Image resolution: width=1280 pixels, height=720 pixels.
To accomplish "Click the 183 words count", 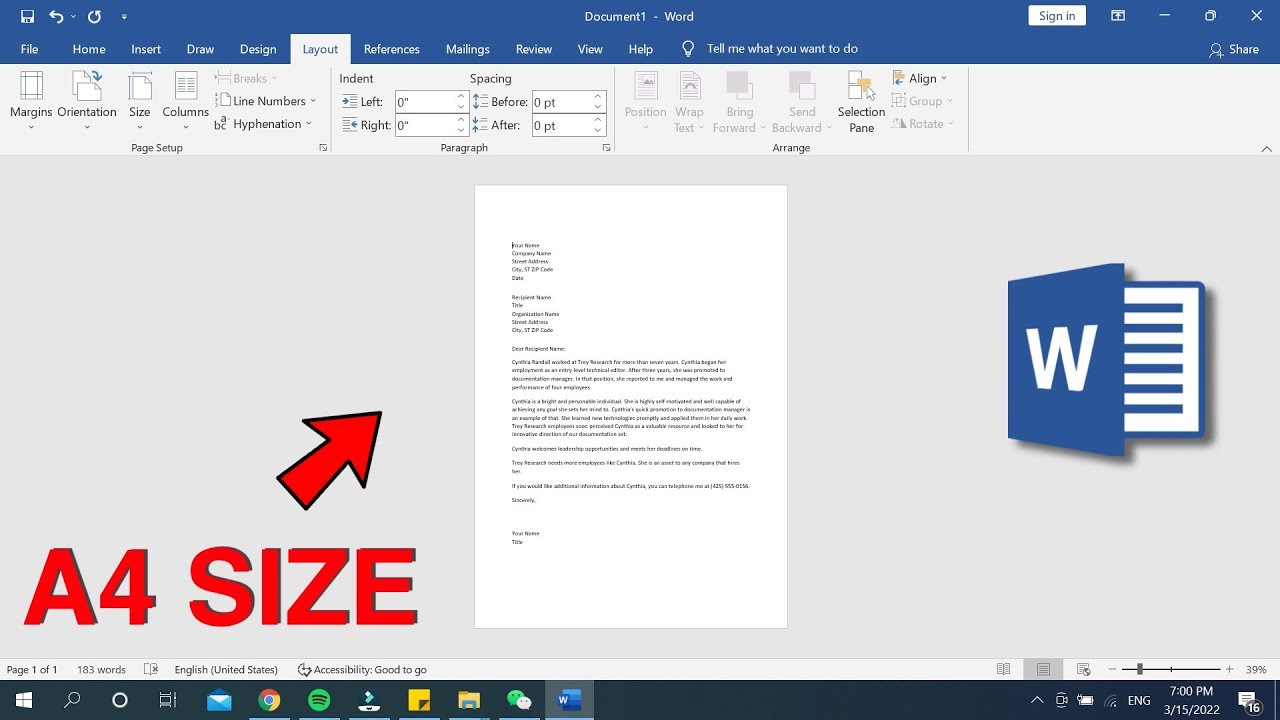I will (101, 670).
